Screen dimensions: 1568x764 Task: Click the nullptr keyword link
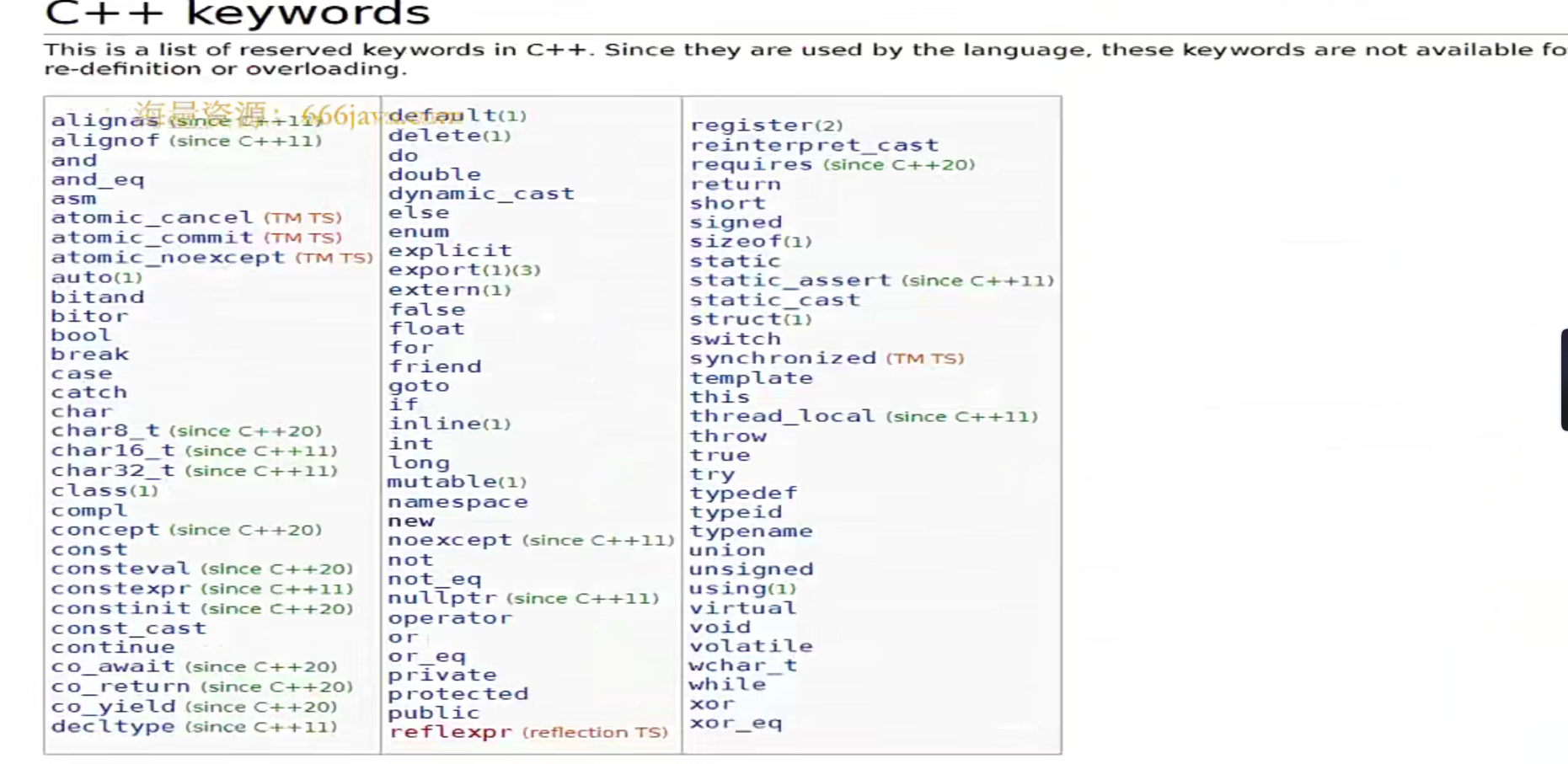coord(442,598)
